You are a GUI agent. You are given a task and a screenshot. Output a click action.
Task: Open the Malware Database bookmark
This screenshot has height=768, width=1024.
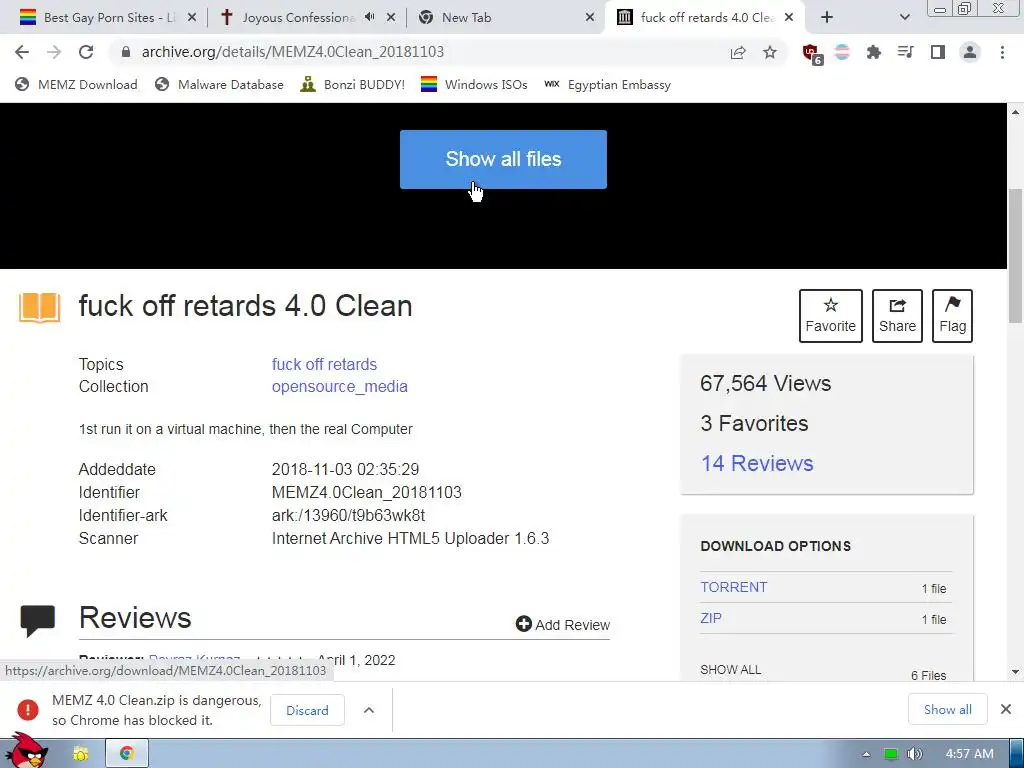(x=219, y=84)
